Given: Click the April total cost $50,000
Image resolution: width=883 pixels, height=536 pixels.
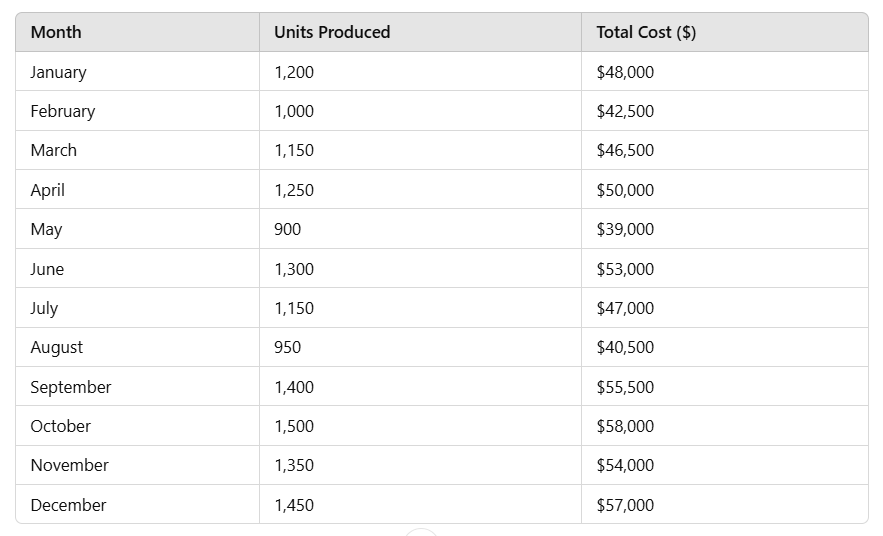Looking at the screenshot, I should 625,190.
